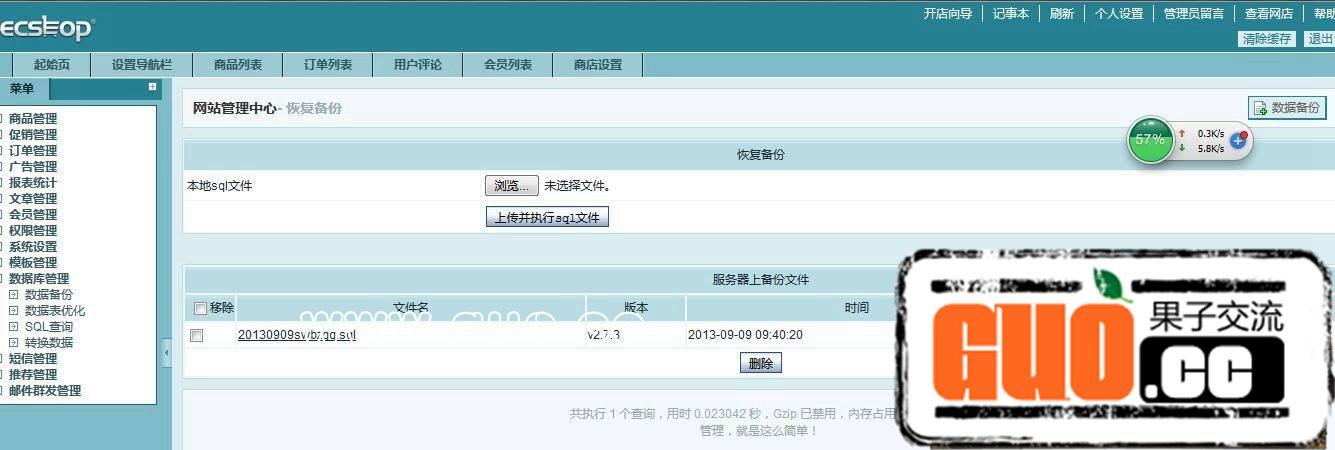
Task: Collapse the sidebar using the left arrow handle
Action: click(167, 352)
